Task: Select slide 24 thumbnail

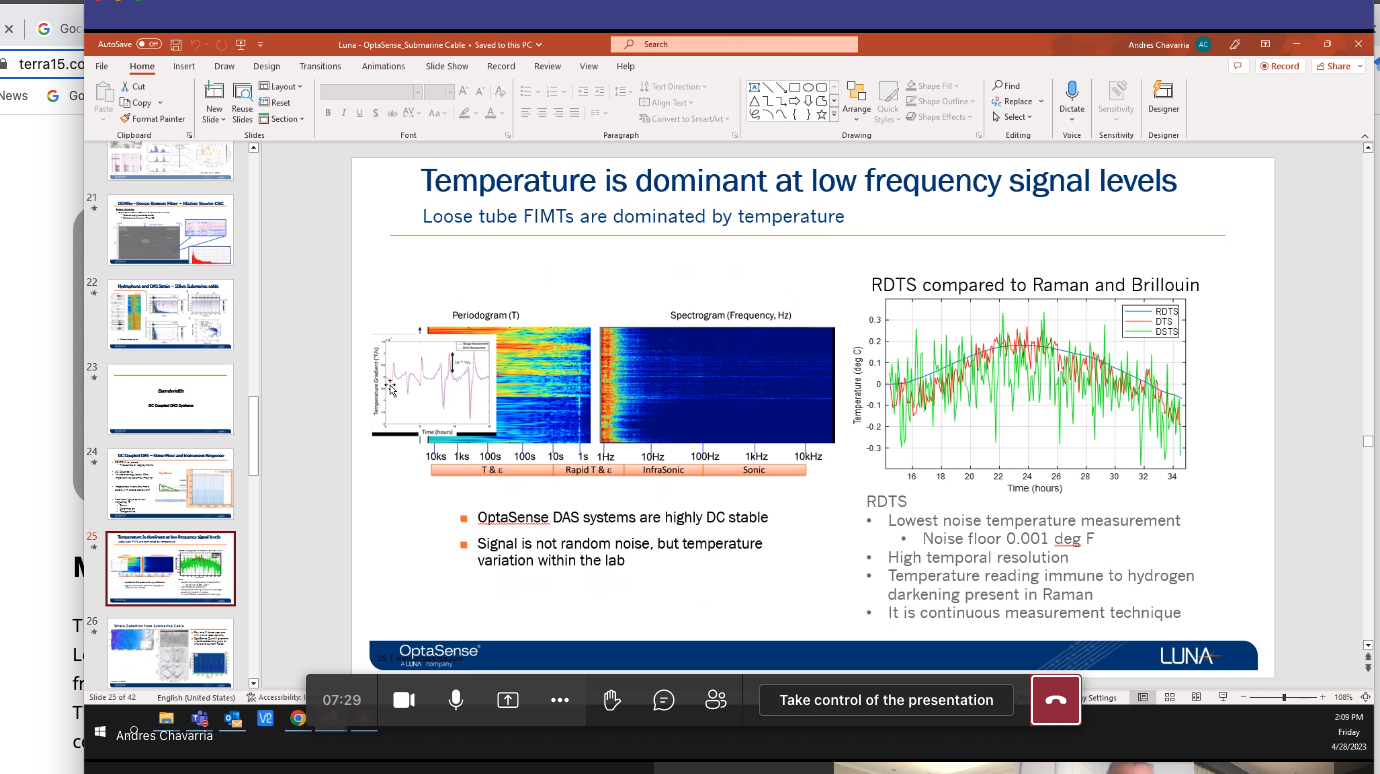Action: 170,483
